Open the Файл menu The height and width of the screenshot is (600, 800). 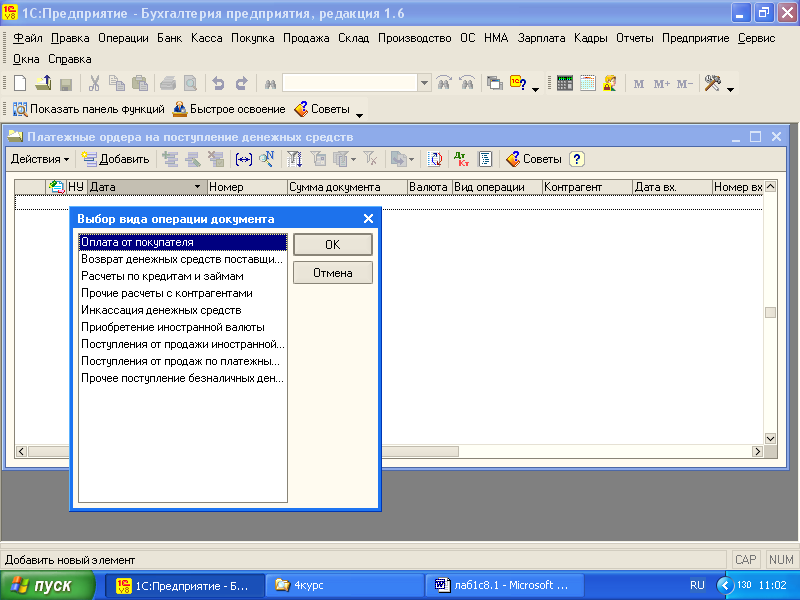[28, 38]
